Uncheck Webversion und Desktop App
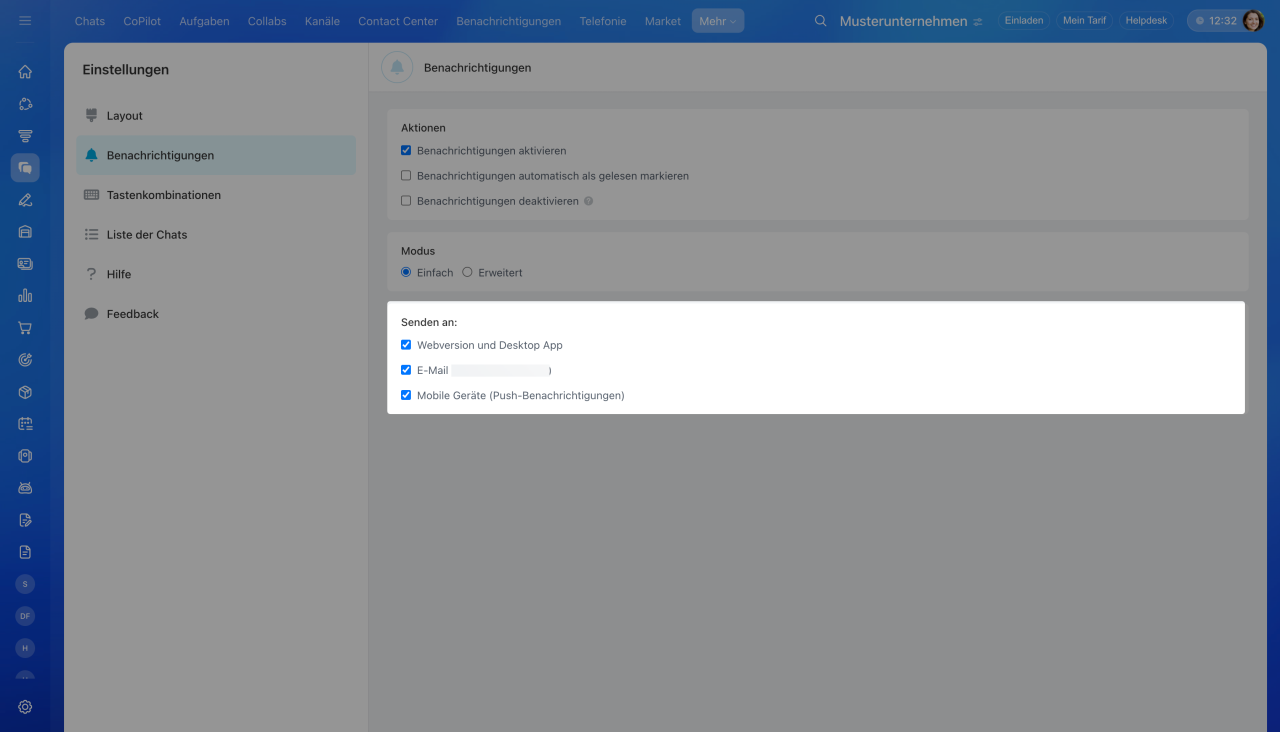The height and width of the screenshot is (732, 1280). click(406, 345)
